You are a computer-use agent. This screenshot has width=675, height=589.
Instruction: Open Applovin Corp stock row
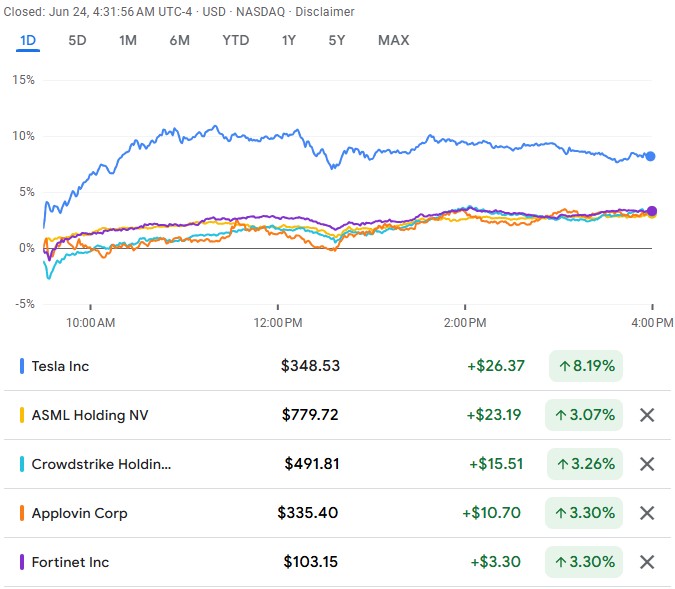(338, 513)
